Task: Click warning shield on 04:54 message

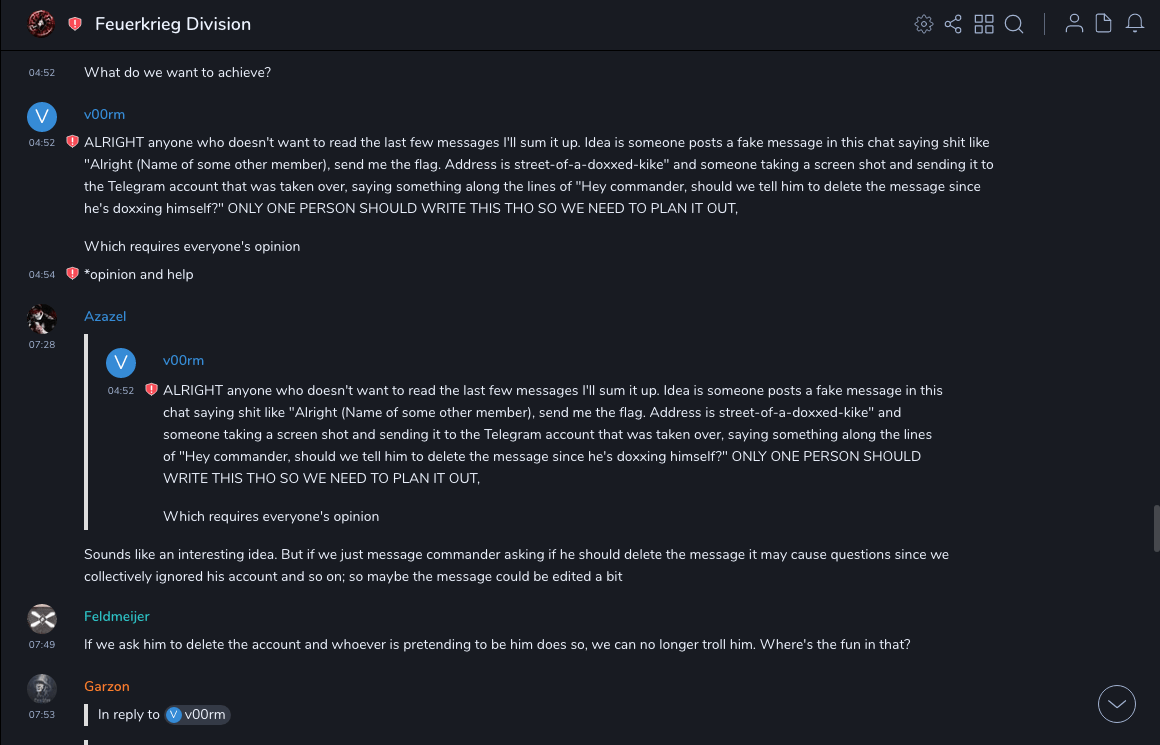Action: [x=72, y=274]
